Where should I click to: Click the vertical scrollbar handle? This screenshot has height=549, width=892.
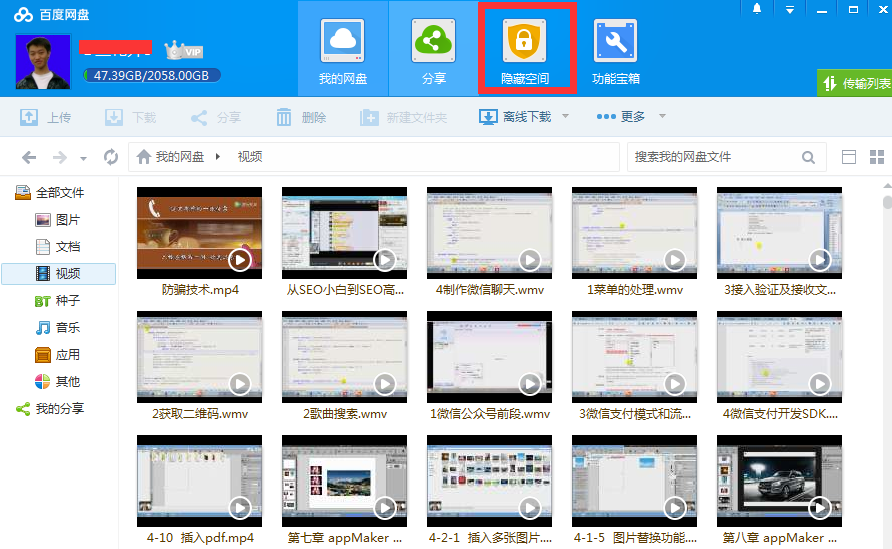pyautogui.click(x=887, y=203)
